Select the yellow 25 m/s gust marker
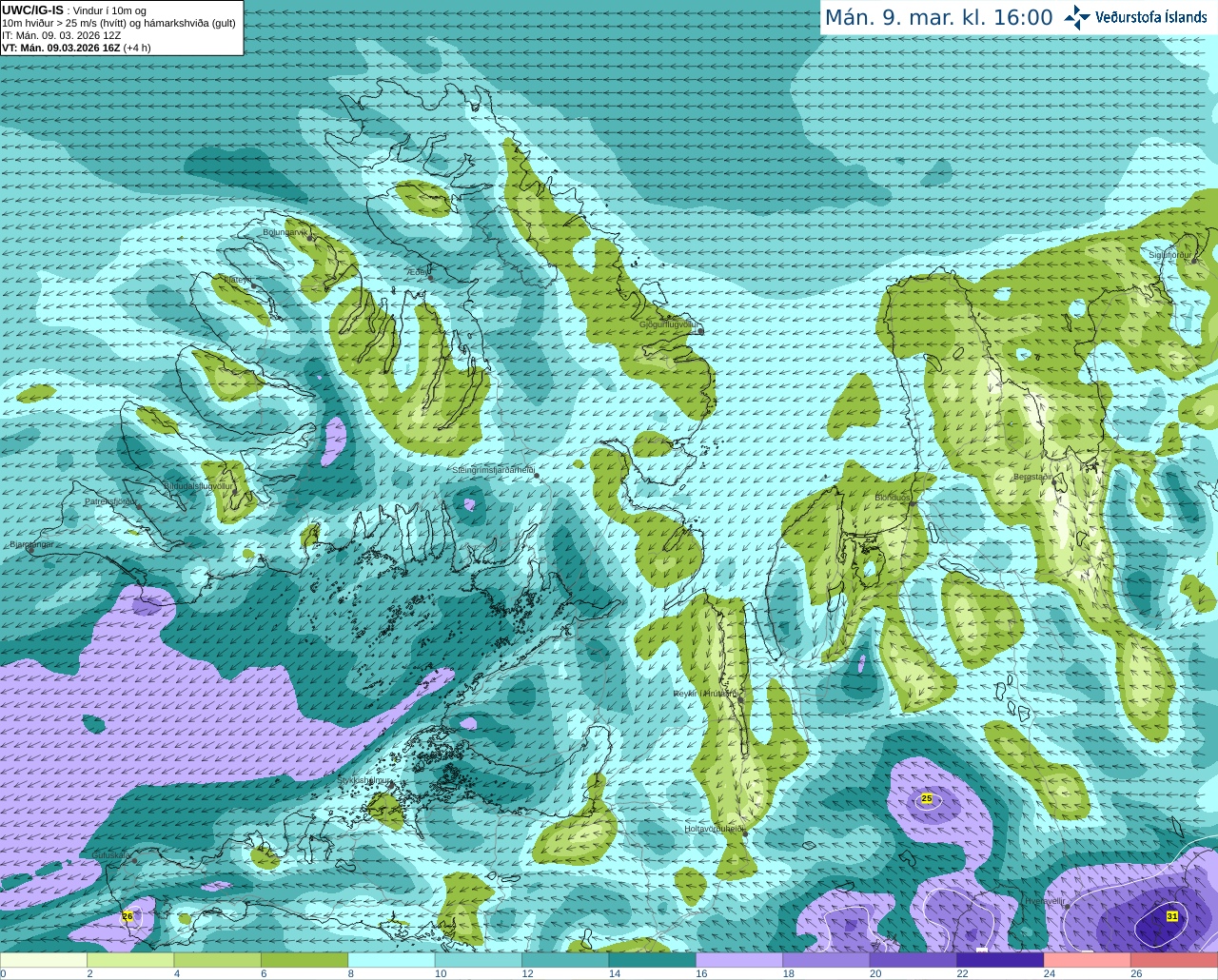This screenshot has height=980, width=1218. click(927, 798)
